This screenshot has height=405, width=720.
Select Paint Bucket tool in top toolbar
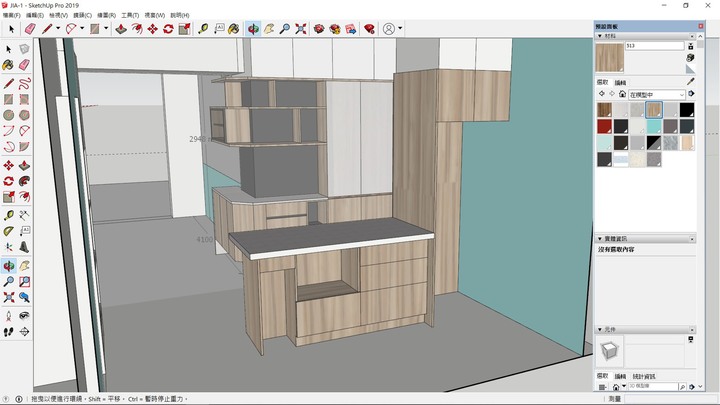pos(234,29)
